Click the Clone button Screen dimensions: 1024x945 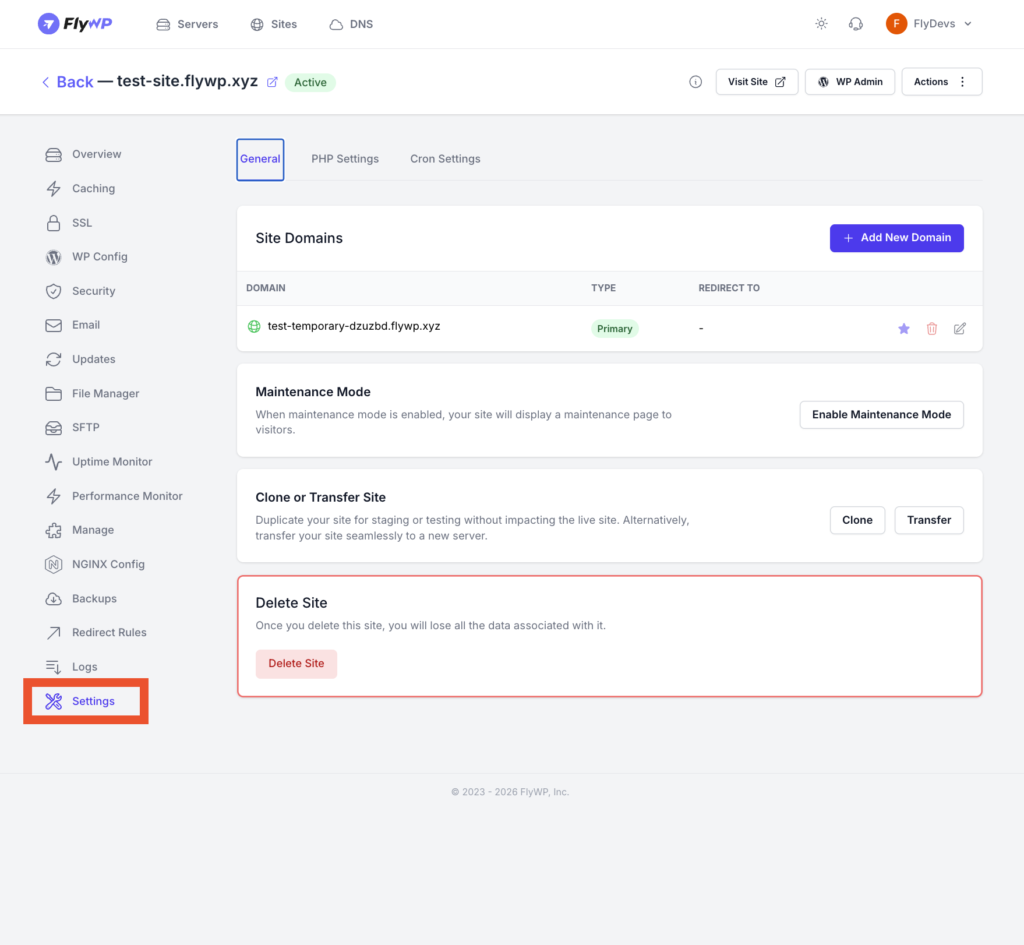(x=857, y=520)
